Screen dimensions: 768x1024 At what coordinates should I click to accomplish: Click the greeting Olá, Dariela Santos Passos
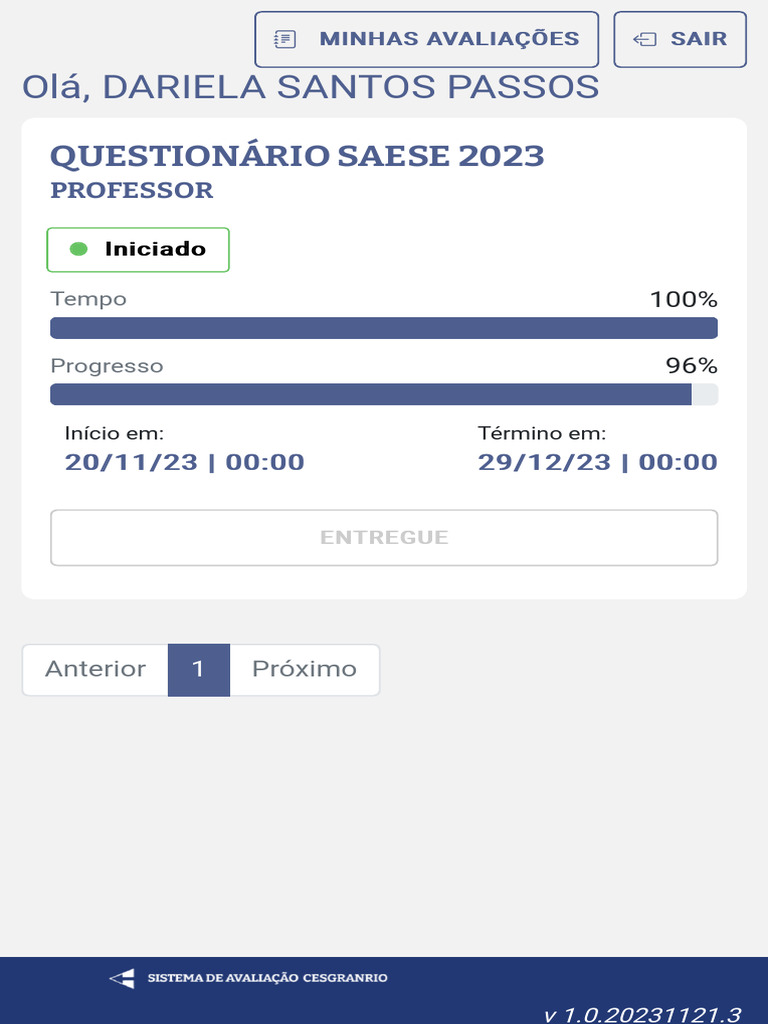click(x=310, y=87)
